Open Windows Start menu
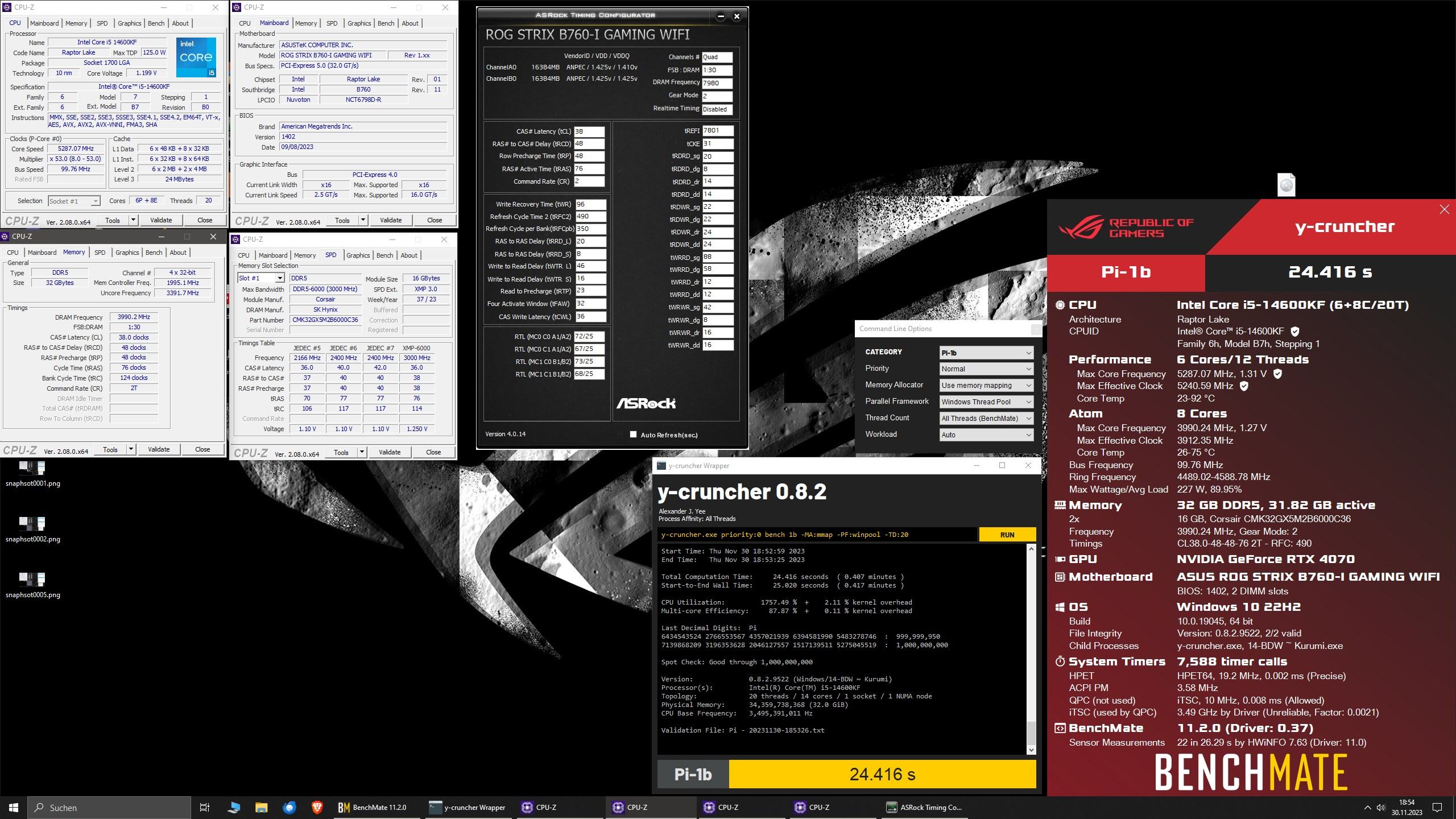 coord(14,807)
